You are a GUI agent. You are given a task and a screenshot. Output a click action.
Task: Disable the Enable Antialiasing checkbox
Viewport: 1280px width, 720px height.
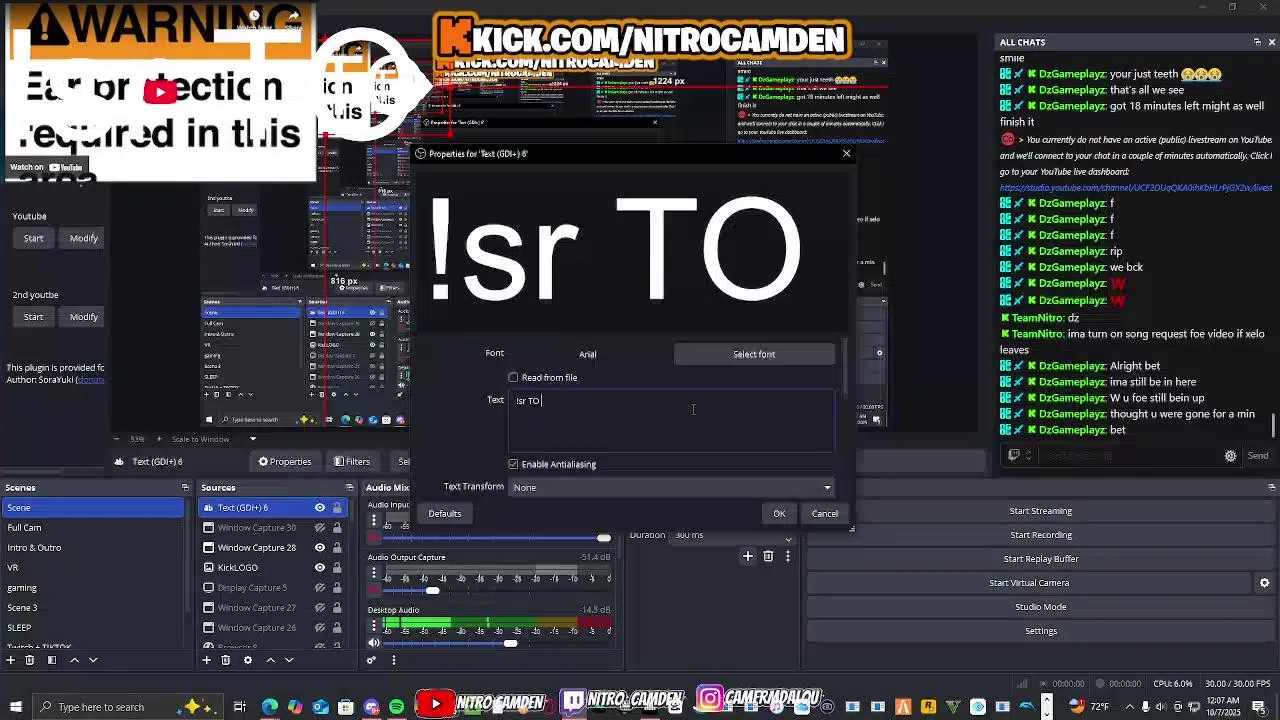click(x=514, y=464)
